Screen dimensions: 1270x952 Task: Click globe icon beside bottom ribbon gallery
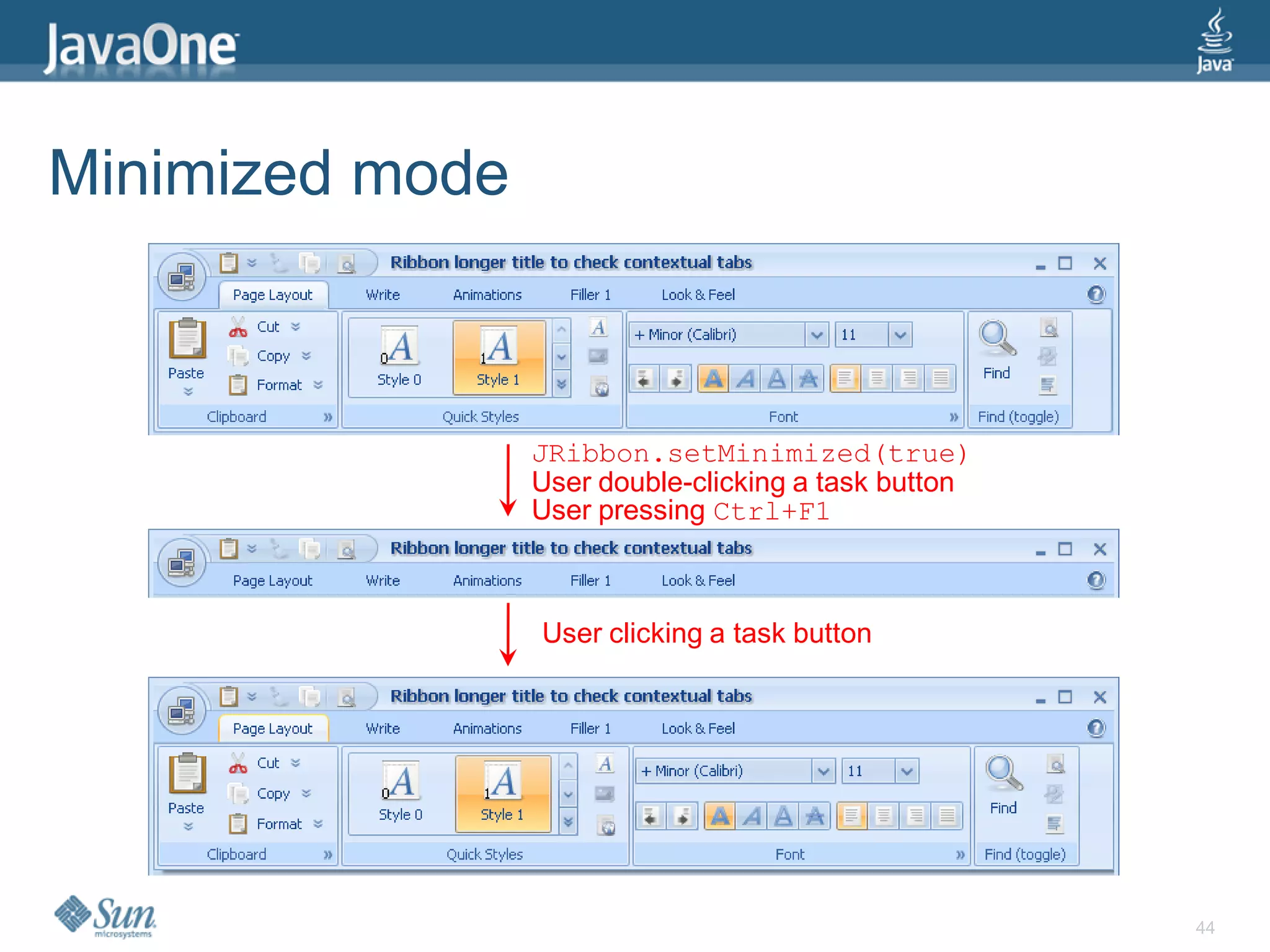click(x=606, y=825)
